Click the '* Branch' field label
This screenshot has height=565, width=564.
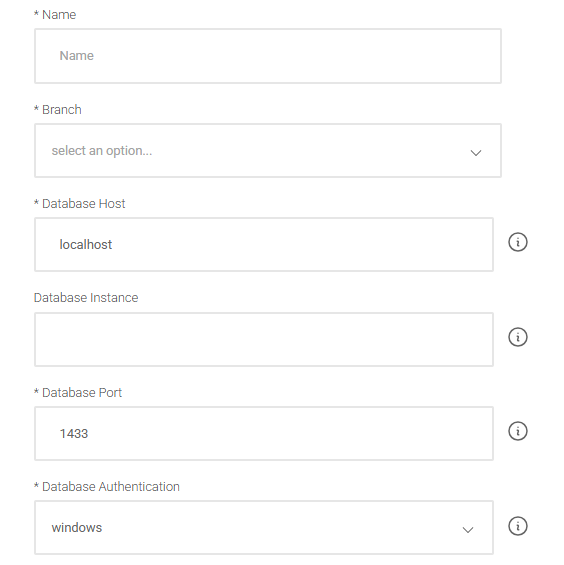point(58,110)
